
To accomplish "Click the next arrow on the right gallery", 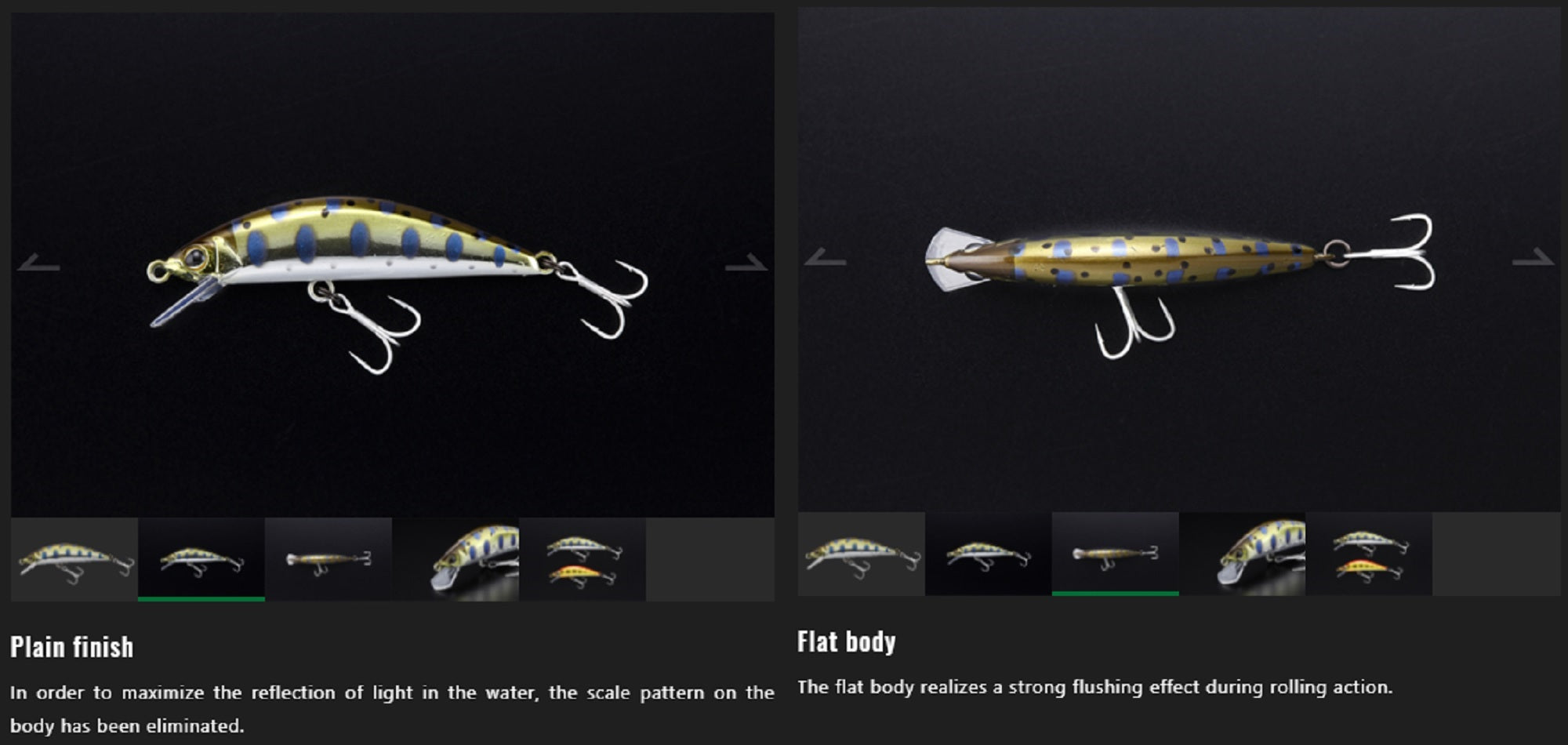I will [1533, 256].
